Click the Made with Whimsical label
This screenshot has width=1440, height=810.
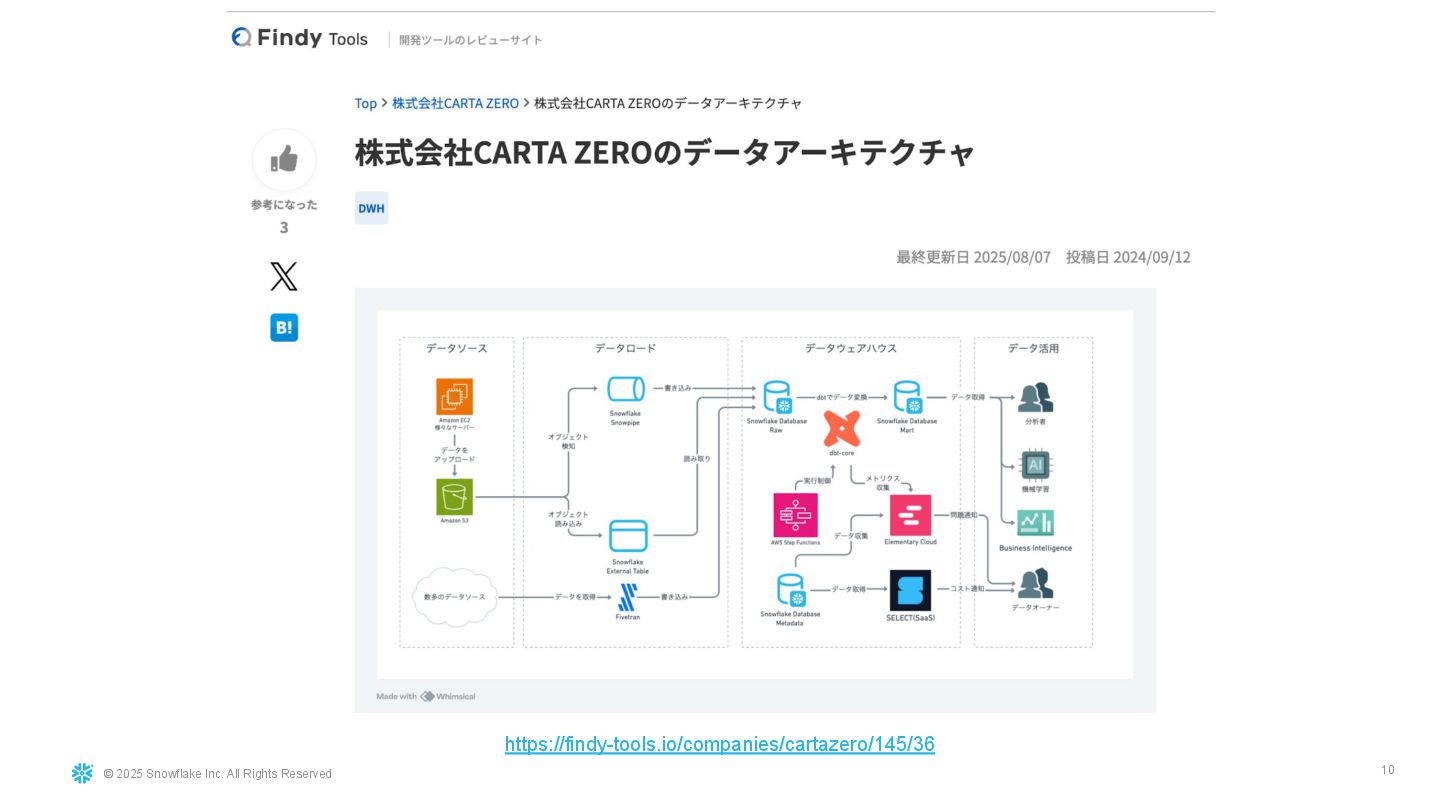(426, 696)
